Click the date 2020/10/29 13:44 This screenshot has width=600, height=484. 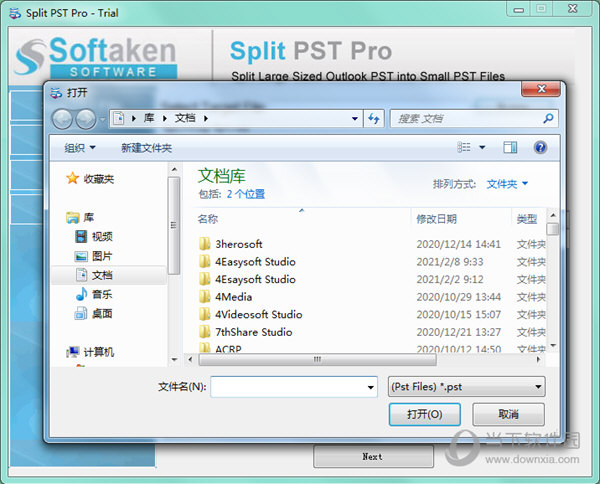coord(458,297)
